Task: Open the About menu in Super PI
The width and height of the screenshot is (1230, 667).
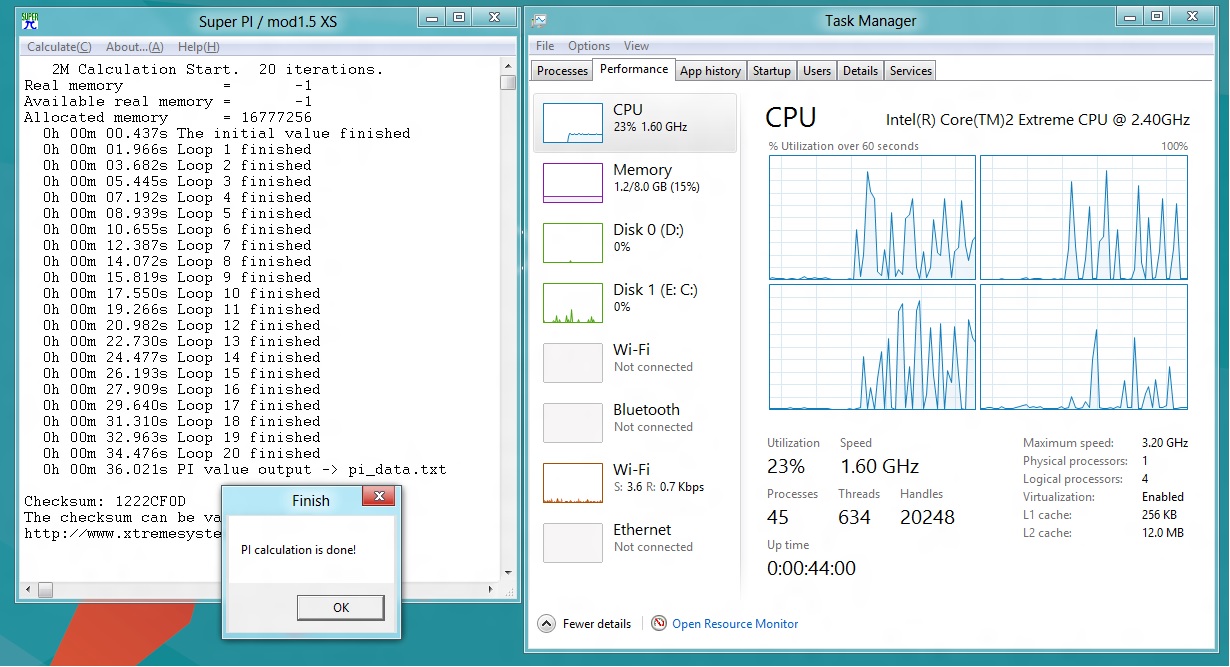Action: pyautogui.click(x=135, y=47)
